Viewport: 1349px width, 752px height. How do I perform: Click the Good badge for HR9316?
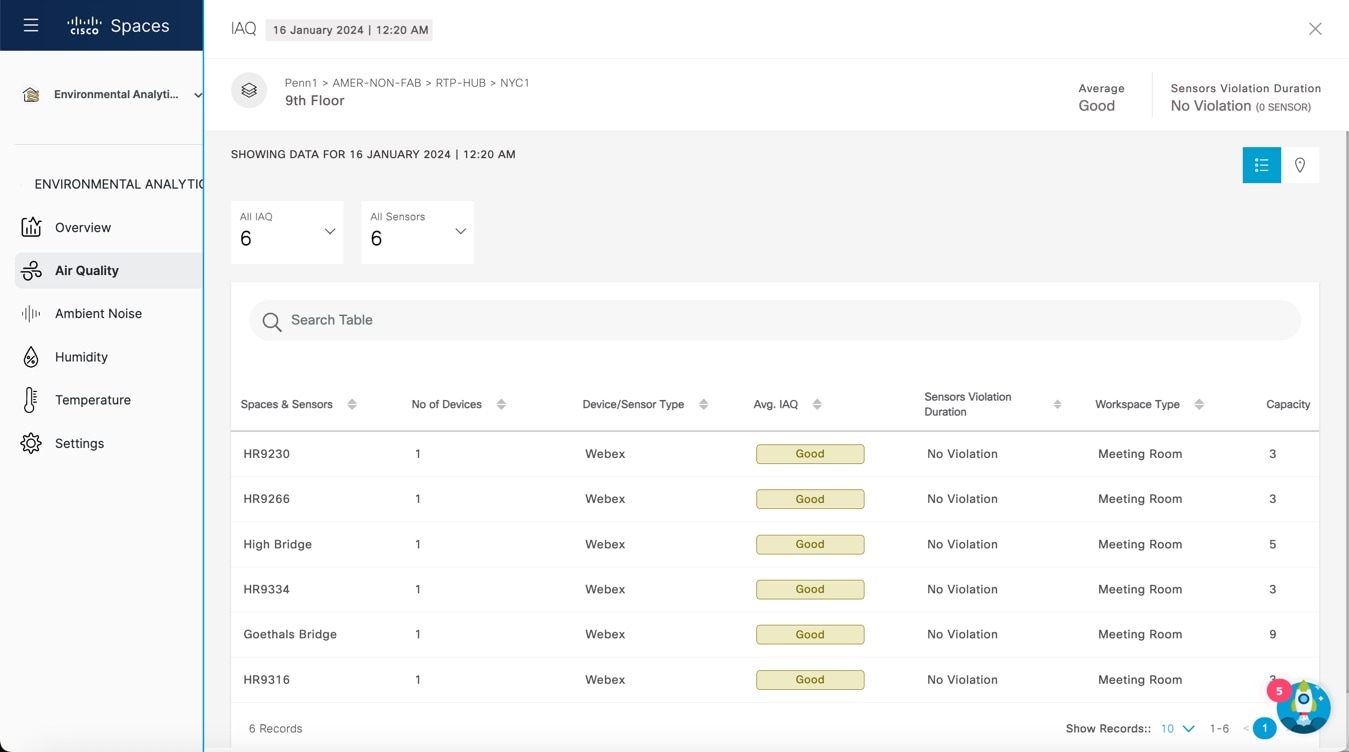tap(810, 680)
